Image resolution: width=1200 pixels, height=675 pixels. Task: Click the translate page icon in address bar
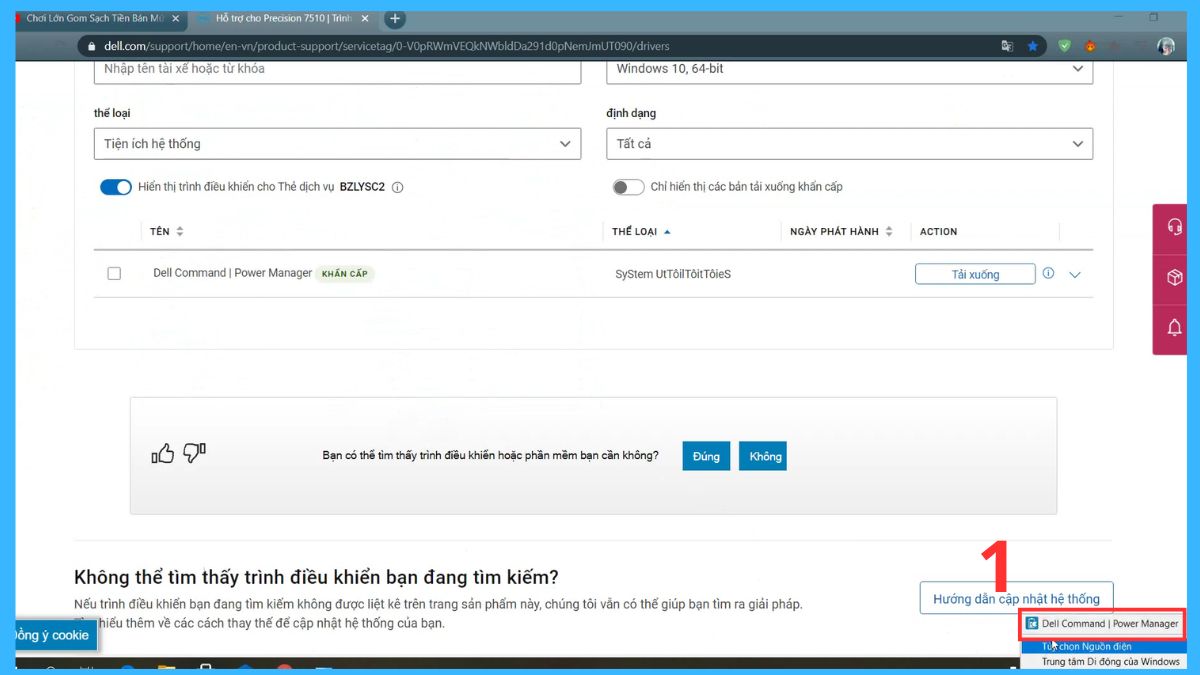(x=1007, y=46)
